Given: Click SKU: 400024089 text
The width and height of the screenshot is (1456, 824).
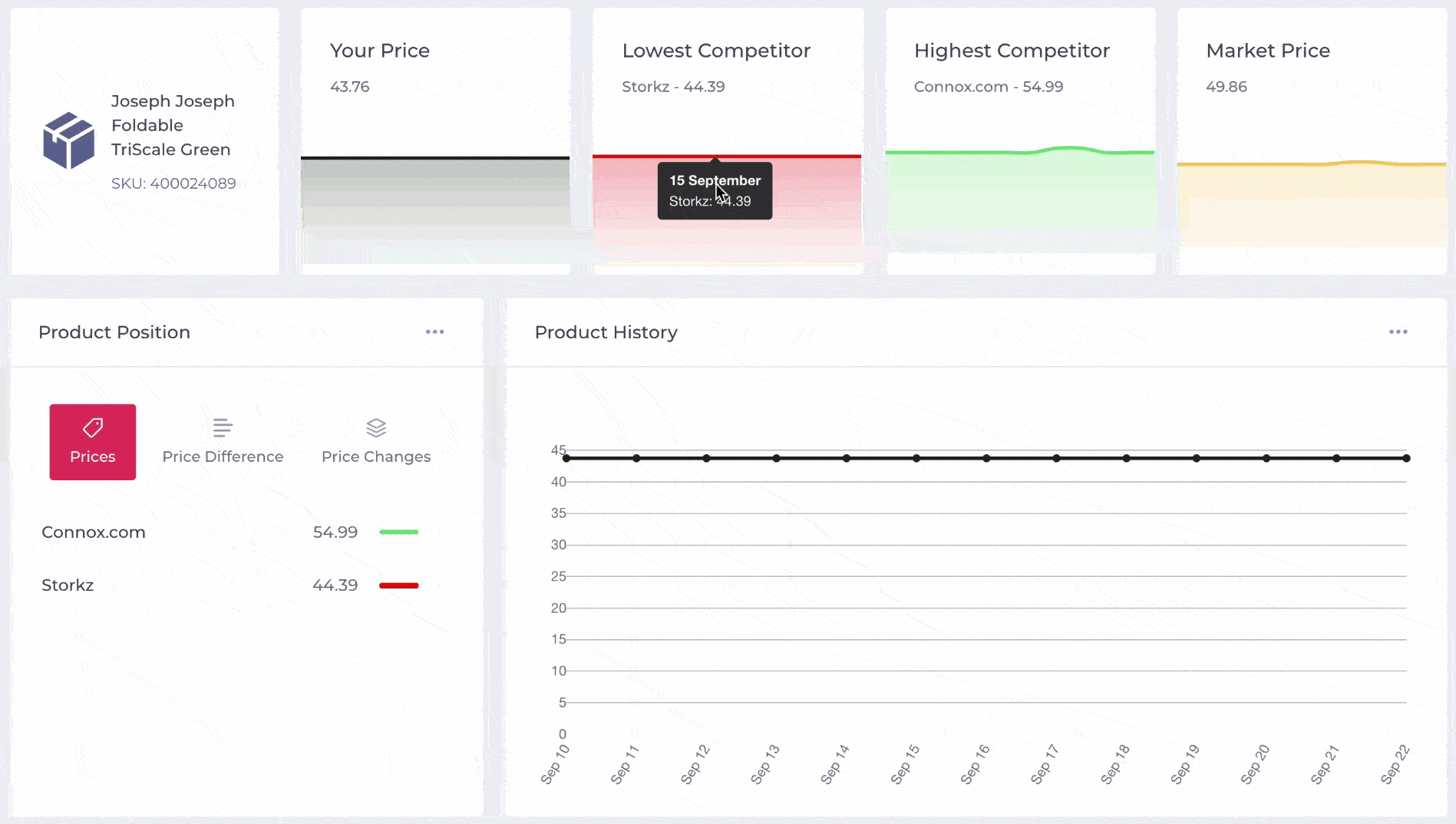Looking at the screenshot, I should (x=173, y=183).
